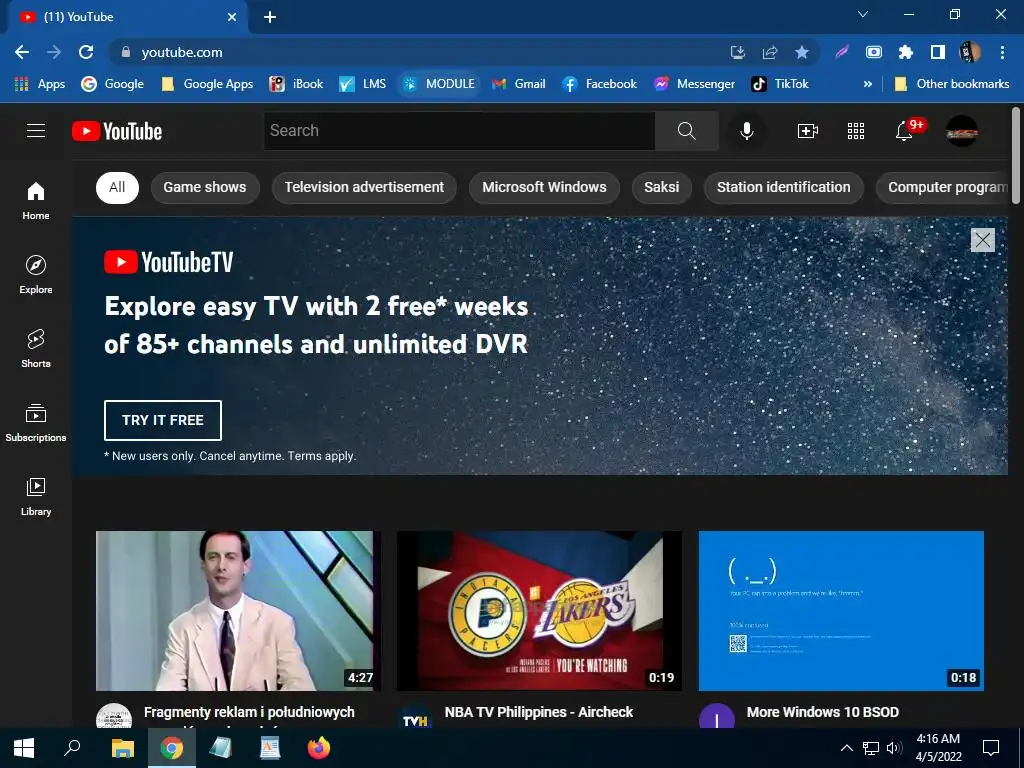
Task: Select the All filter chip
Action: pos(117,187)
